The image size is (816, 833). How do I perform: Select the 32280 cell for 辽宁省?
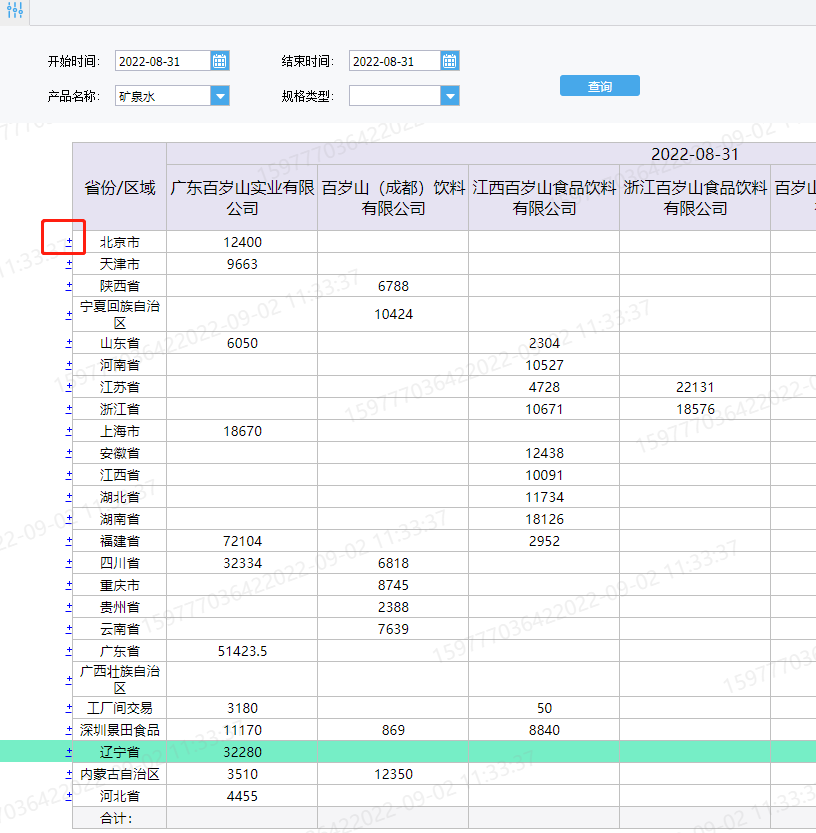click(242, 752)
